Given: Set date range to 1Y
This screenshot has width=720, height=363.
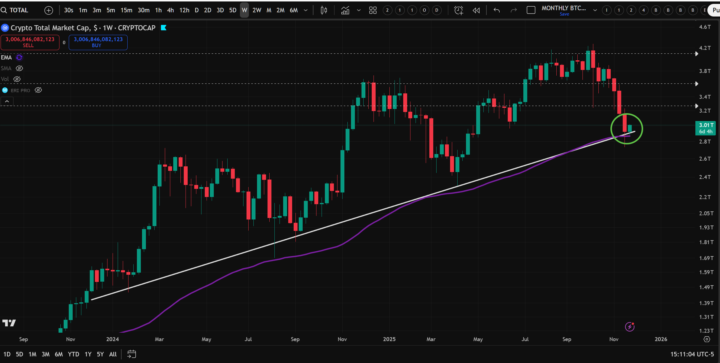Looking at the screenshot, I should (x=88, y=354).
